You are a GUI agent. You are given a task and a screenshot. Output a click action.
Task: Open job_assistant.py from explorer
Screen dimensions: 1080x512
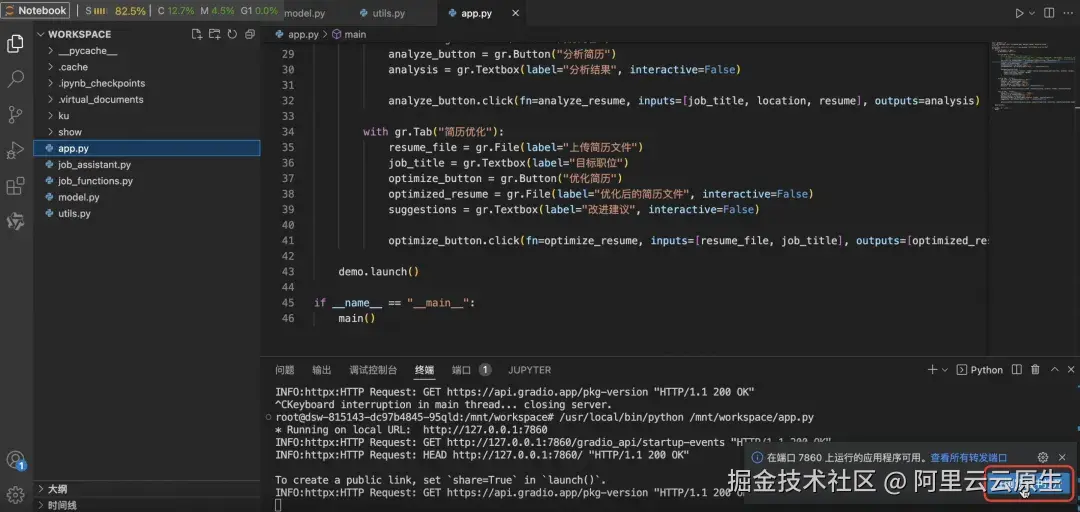147,165
